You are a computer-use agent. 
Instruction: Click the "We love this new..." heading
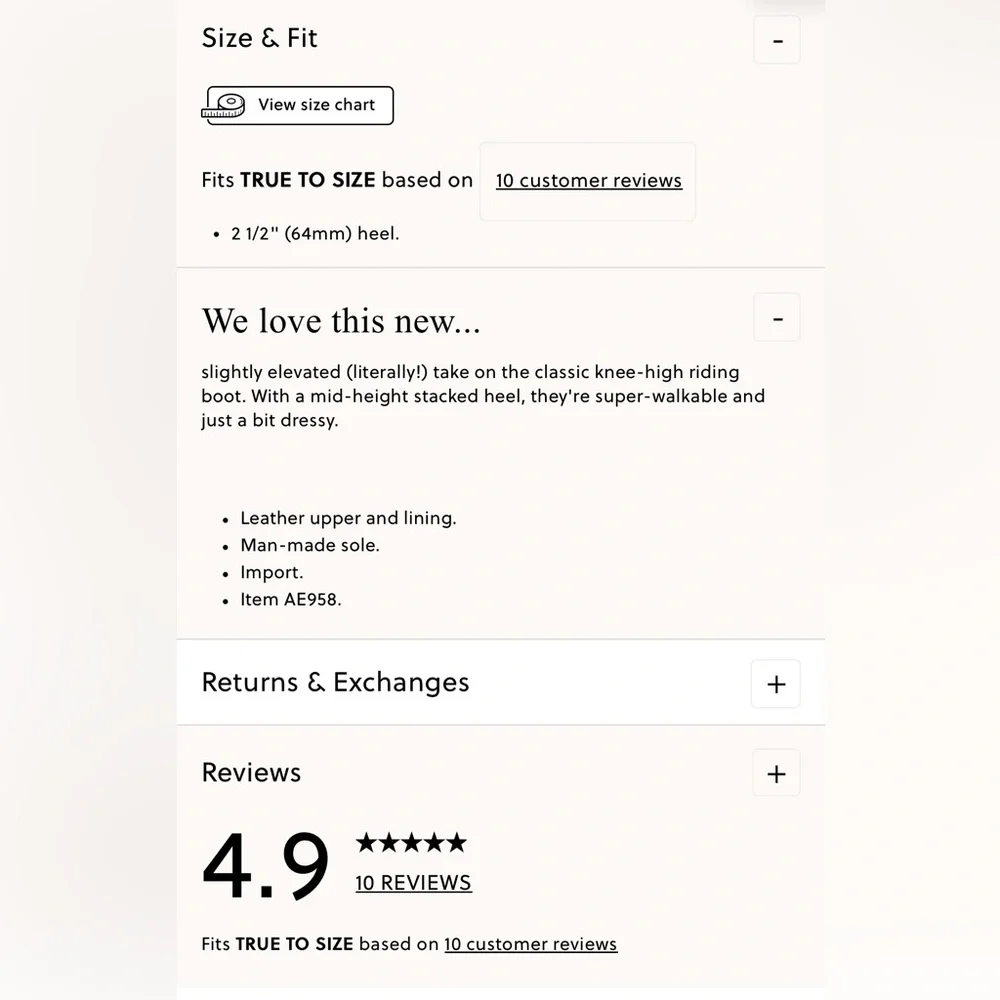coord(341,321)
